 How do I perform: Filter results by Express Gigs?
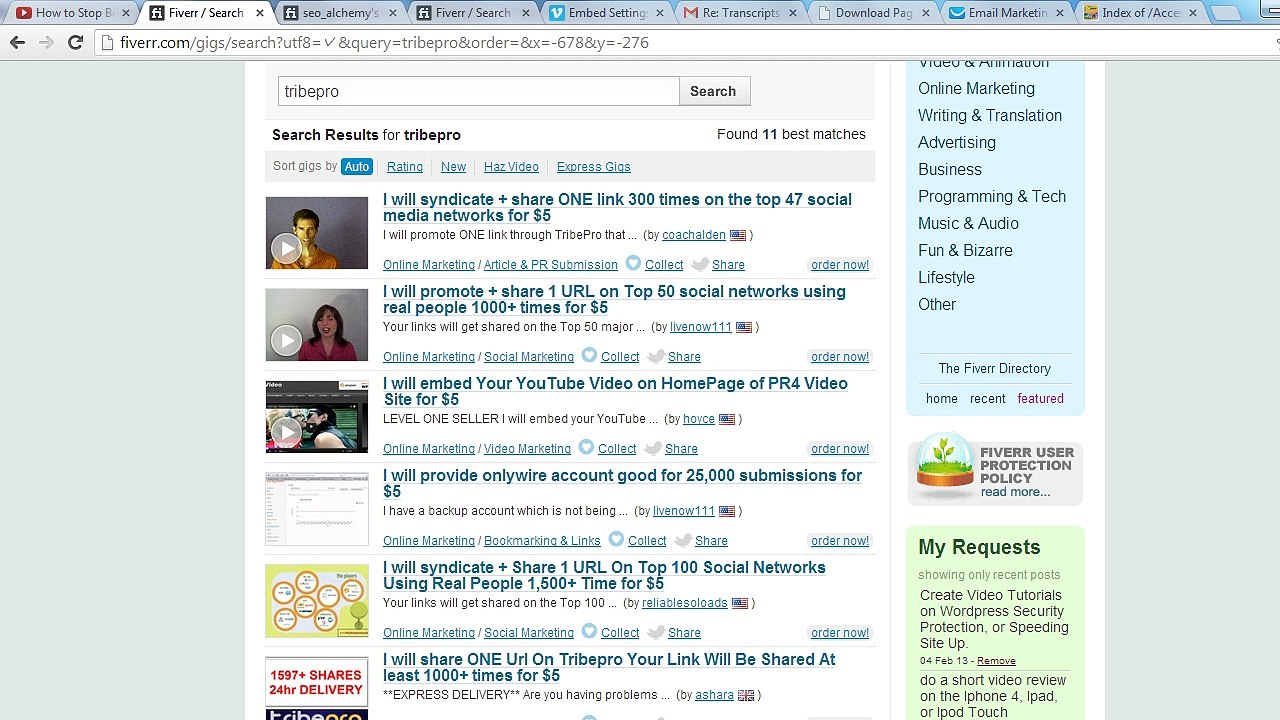(593, 167)
